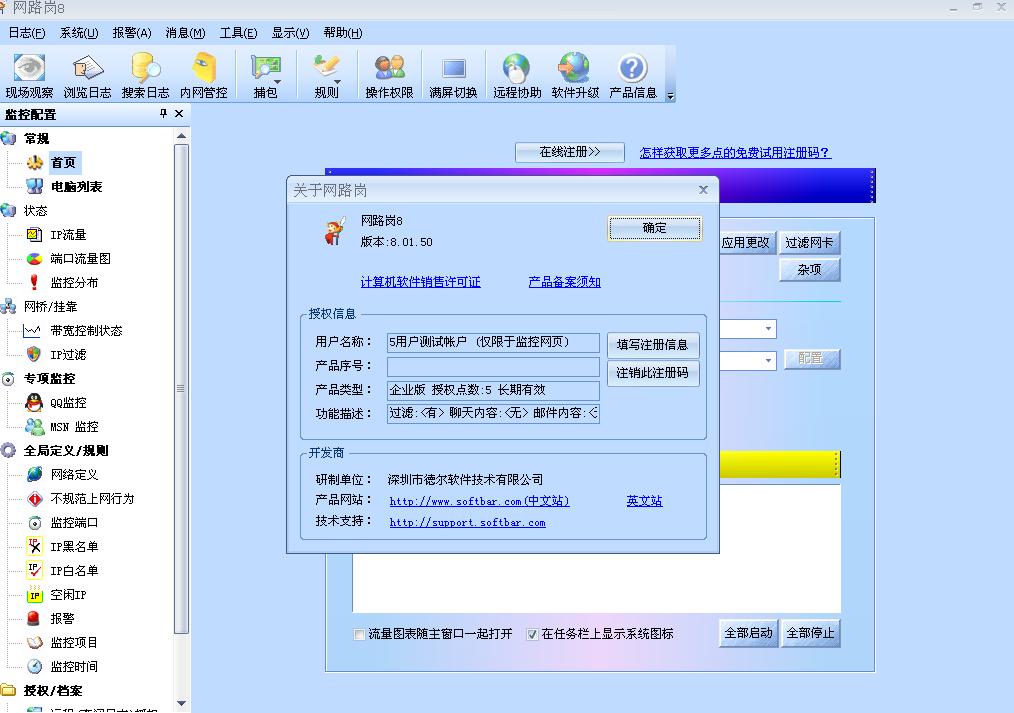Viewport: 1014px width, 713px height.
Task: Open 产品信息 product info
Action: pyautogui.click(x=633, y=76)
